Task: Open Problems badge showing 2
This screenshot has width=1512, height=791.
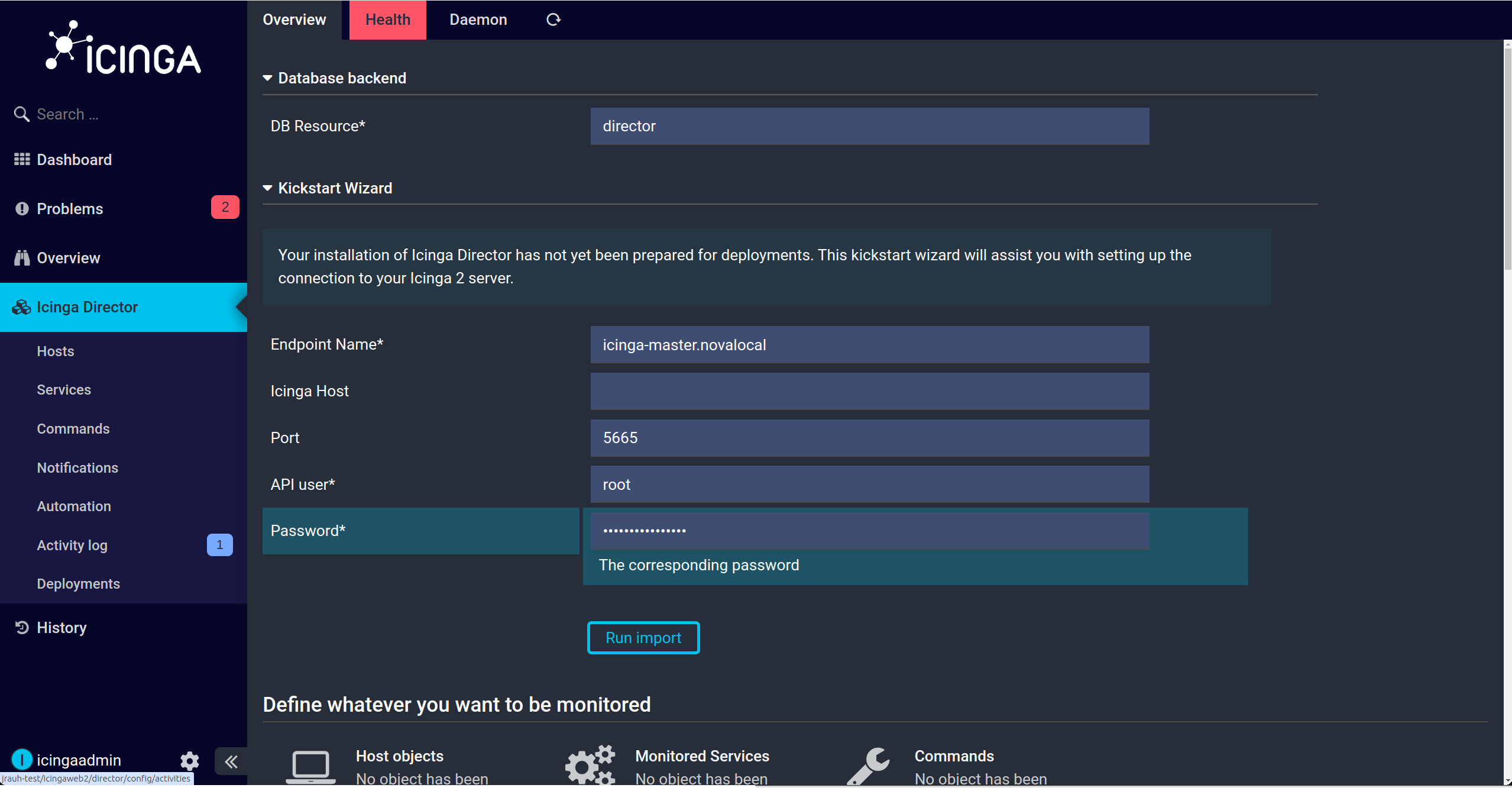Action: click(x=225, y=207)
